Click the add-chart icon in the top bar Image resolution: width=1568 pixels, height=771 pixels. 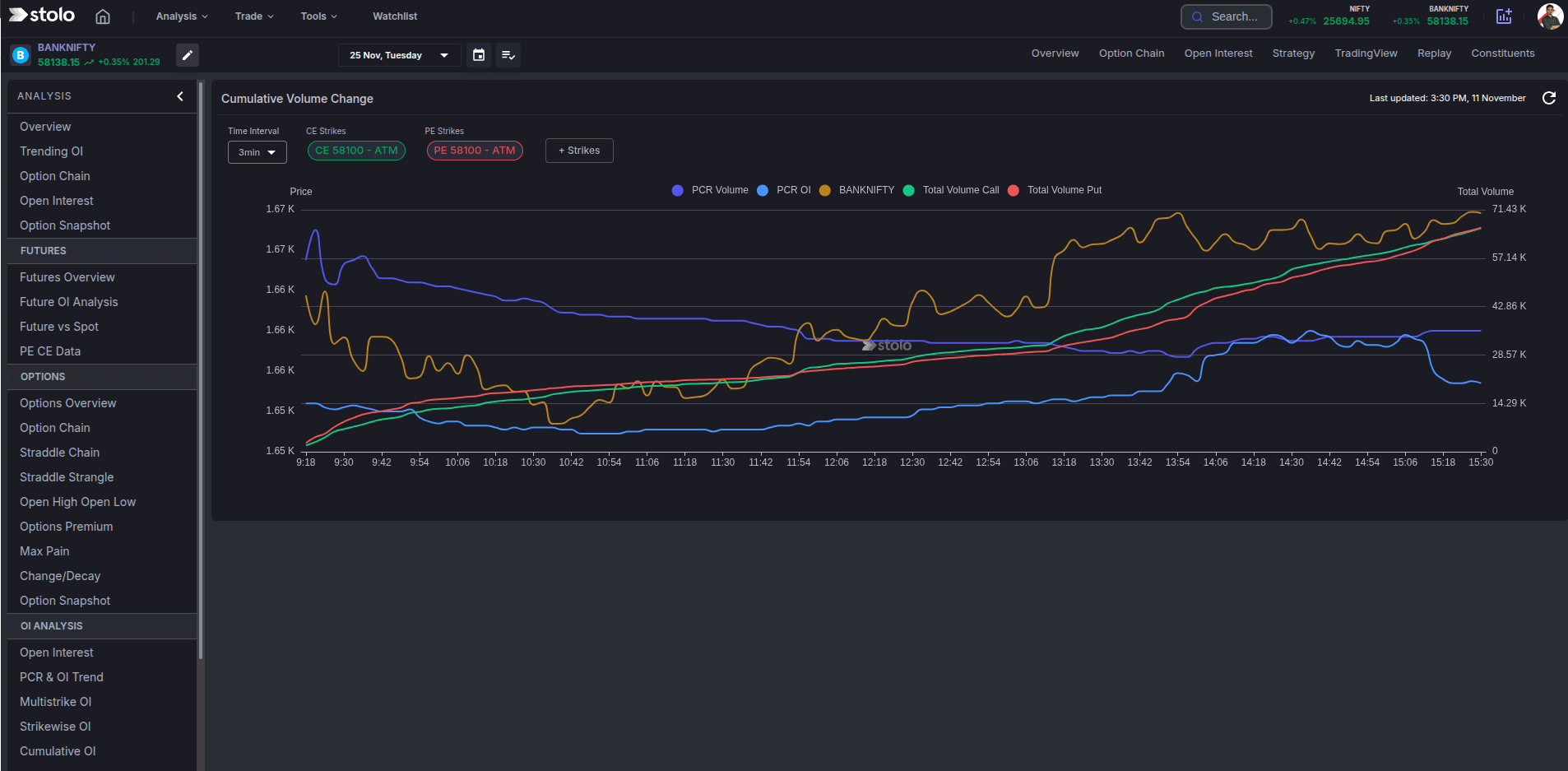coord(1504,16)
